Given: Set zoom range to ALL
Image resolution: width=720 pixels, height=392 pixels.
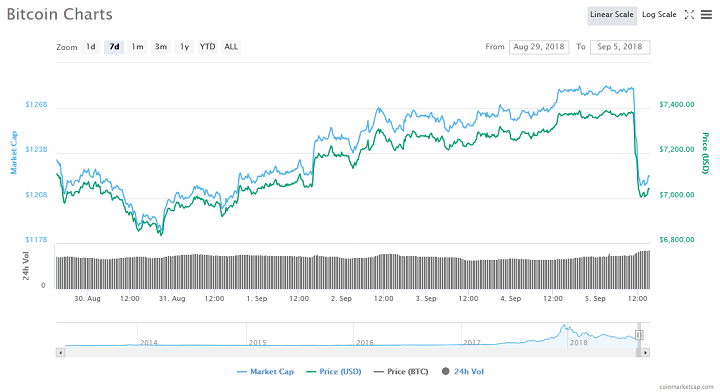Looking at the screenshot, I should click(x=231, y=47).
